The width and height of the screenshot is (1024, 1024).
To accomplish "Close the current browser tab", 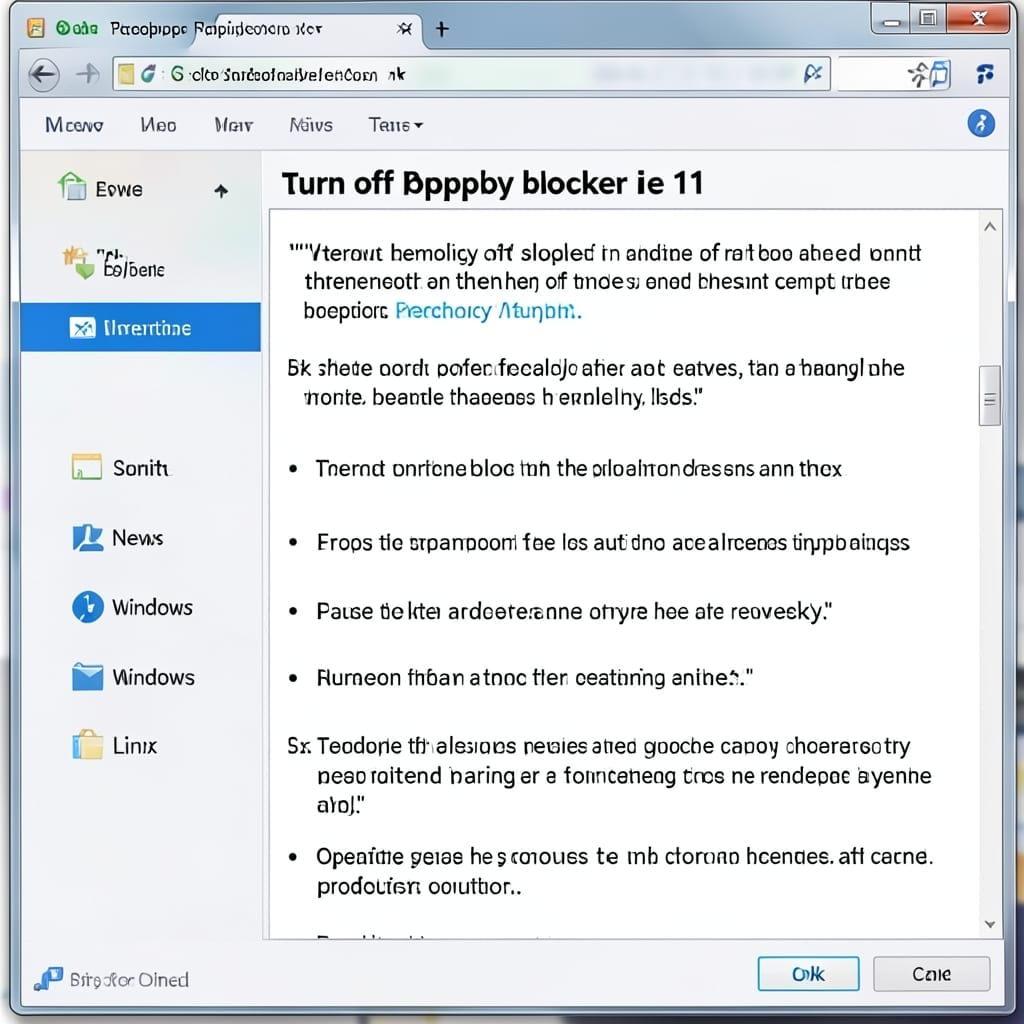I will pyautogui.click(x=405, y=29).
